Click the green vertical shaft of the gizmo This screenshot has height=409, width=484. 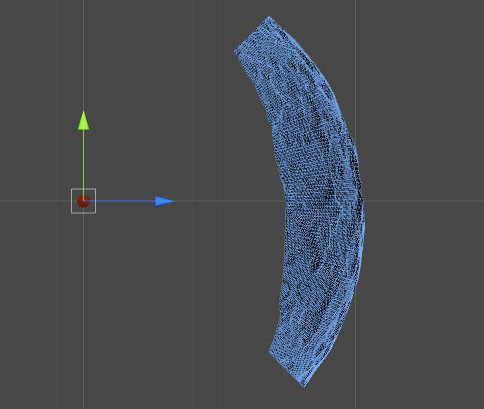tap(83, 159)
